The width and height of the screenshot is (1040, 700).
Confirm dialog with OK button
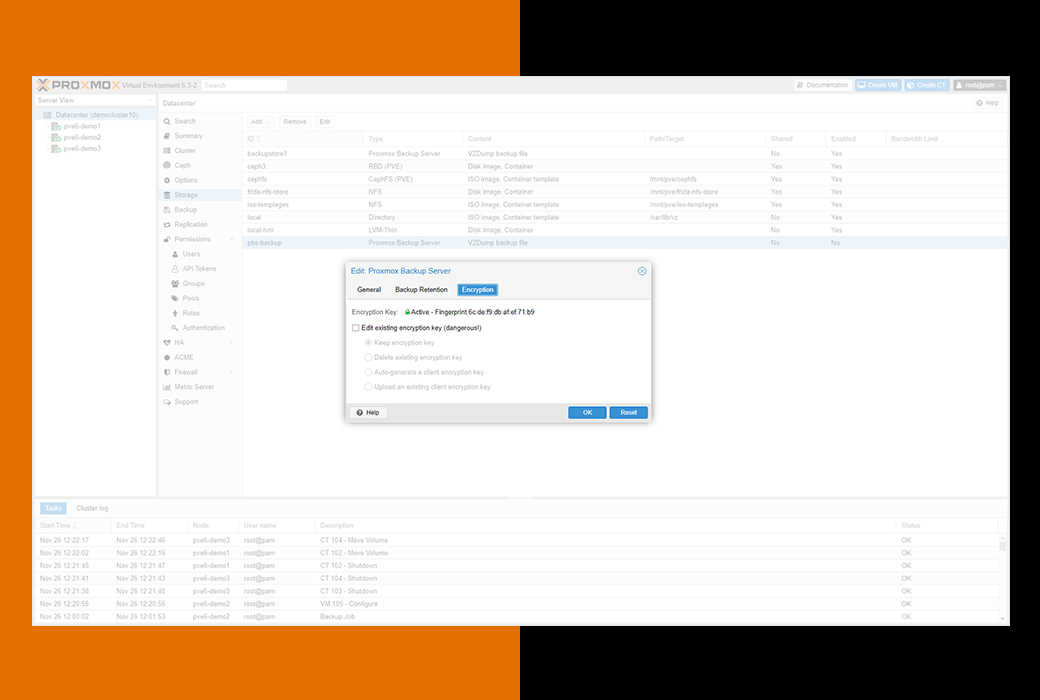(x=587, y=413)
